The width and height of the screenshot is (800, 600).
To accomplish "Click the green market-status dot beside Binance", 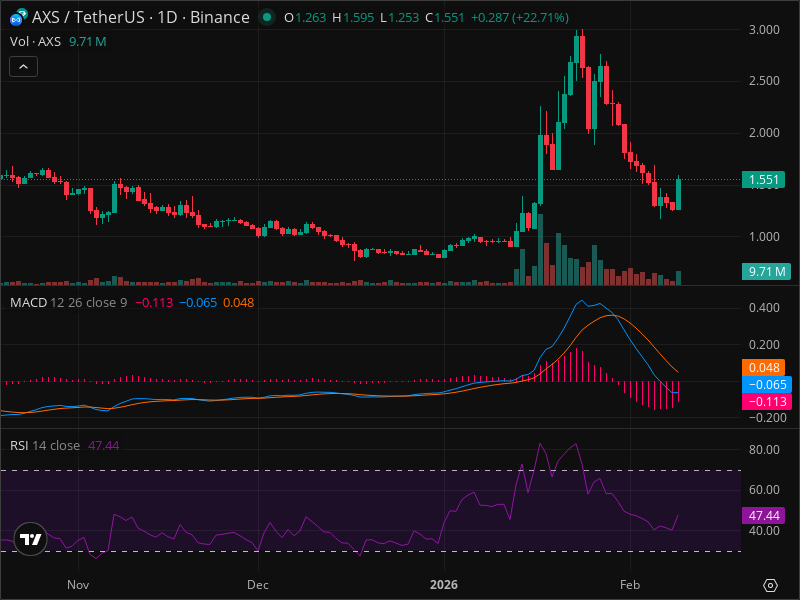I will pyautogui.click(x=266, y=17).
